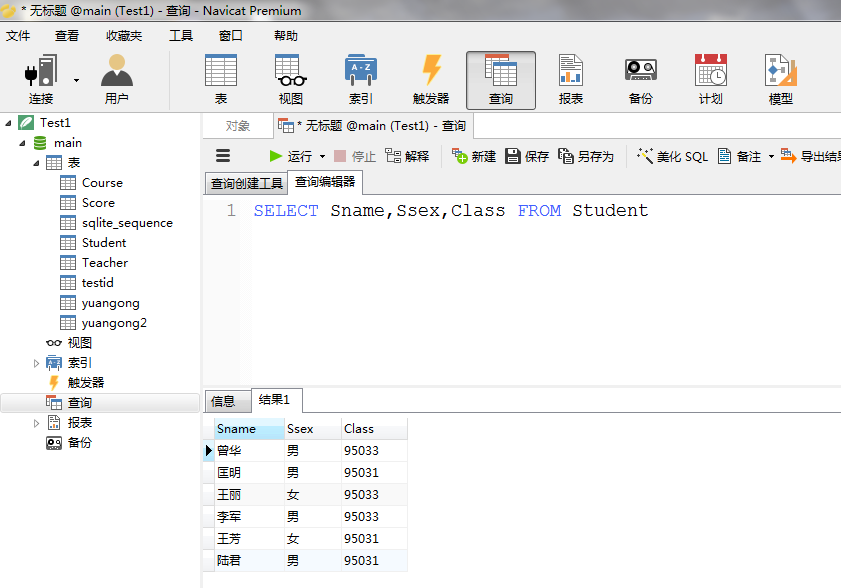Click the hamburger menu icon in query toolbar
Image resolution: width=841 pixels, height=588 pixels.
point(223,156)
